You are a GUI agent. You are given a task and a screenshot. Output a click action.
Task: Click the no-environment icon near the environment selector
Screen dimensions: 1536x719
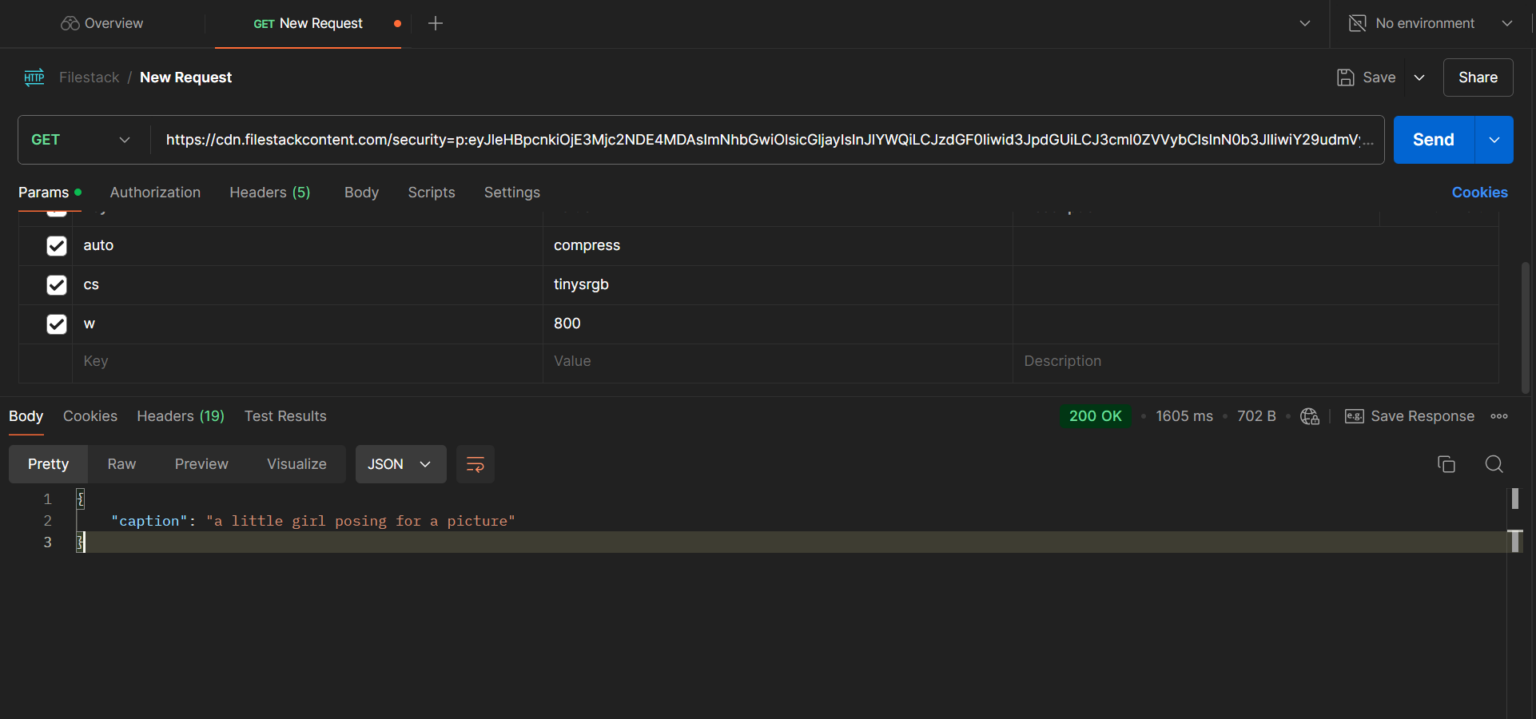(x=1357, y=23)
